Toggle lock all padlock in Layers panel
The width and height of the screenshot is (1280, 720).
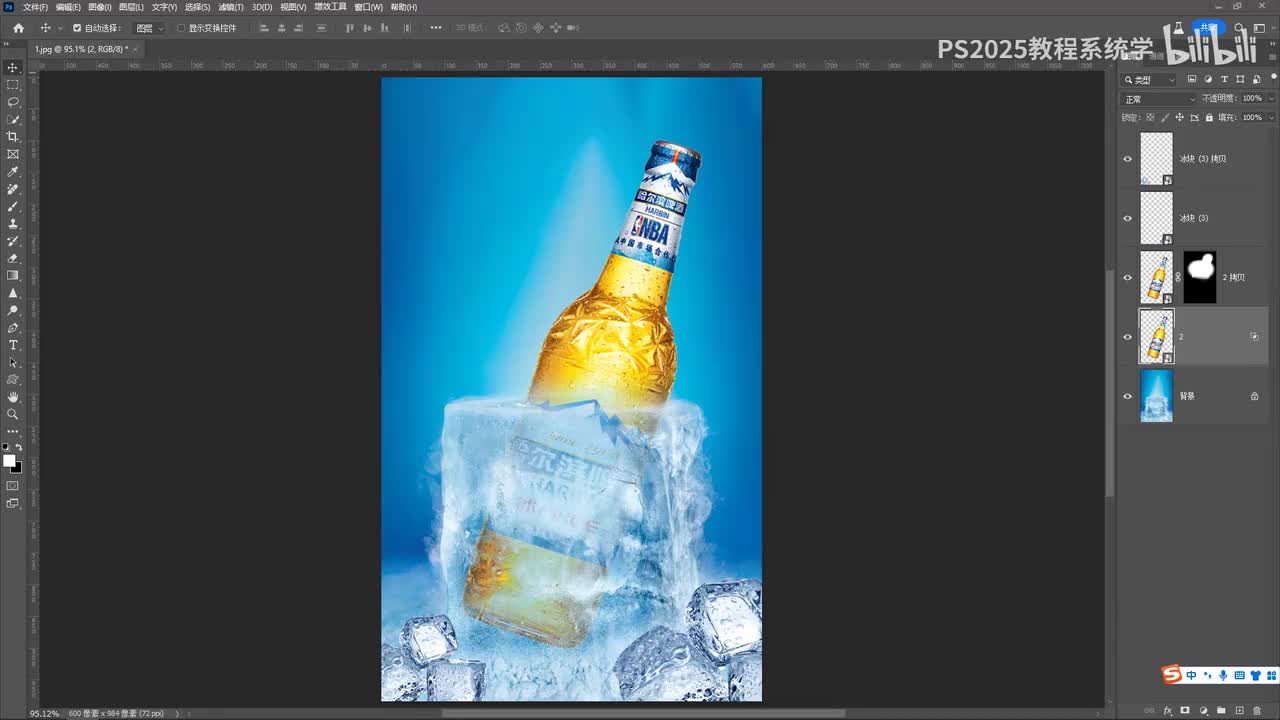pyautogui.click(x=1209, y=117)
